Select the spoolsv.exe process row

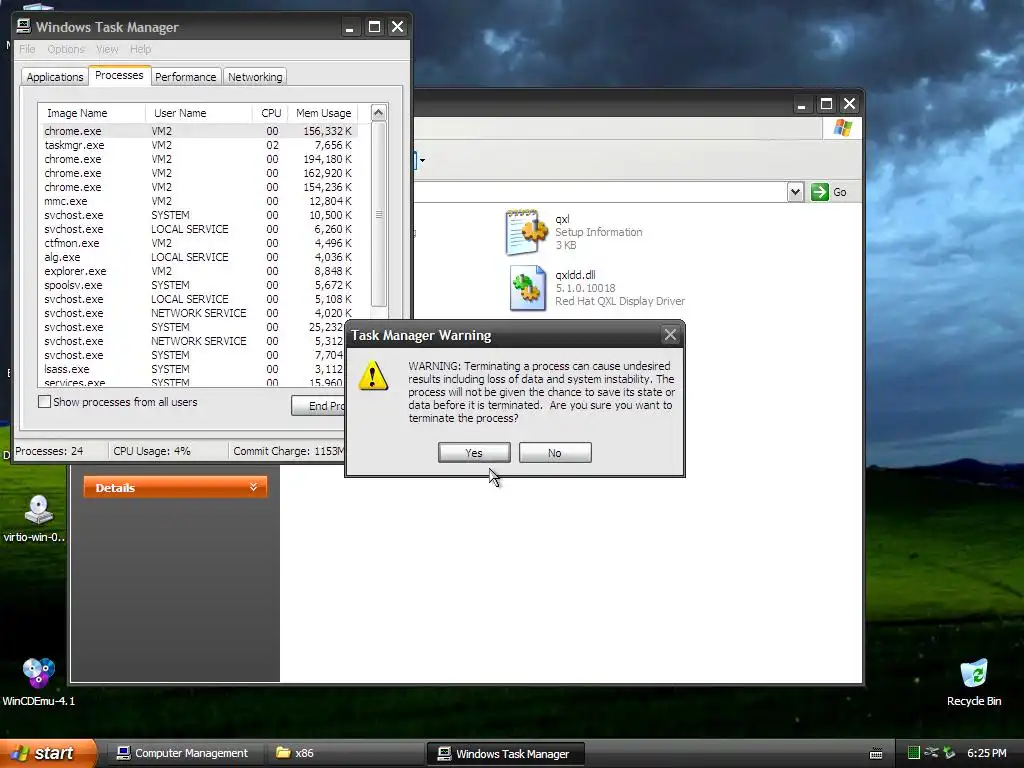[198, 285]
